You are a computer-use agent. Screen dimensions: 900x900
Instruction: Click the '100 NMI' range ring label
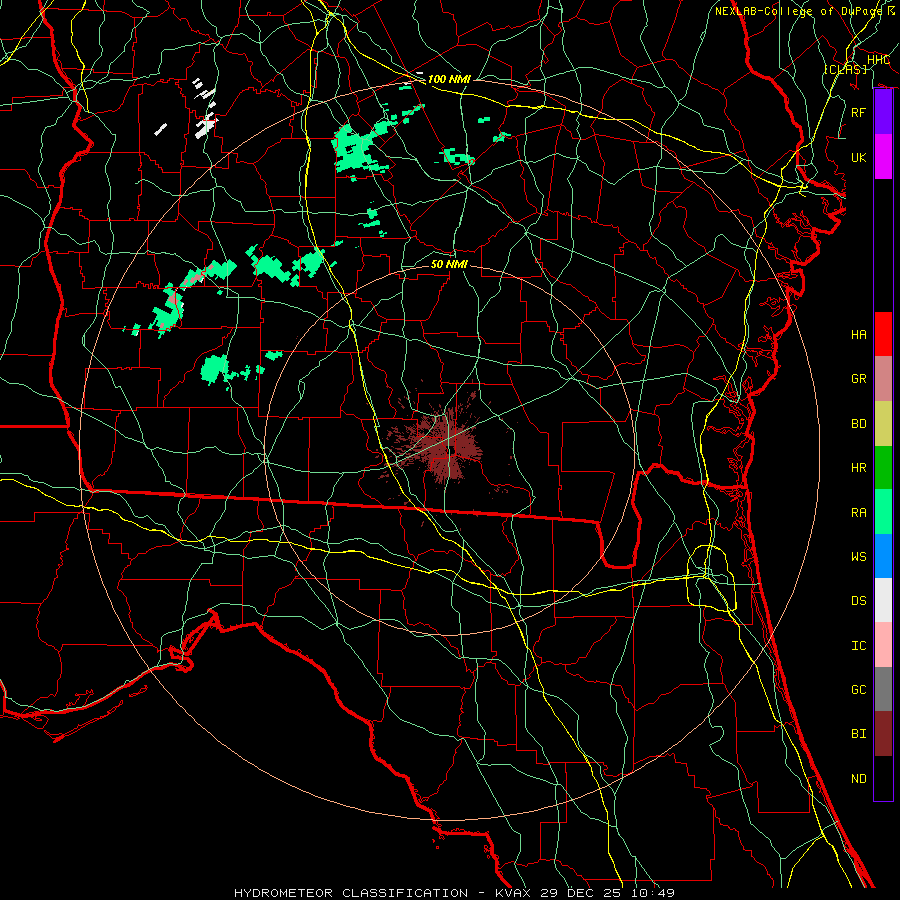pos(449,79)
